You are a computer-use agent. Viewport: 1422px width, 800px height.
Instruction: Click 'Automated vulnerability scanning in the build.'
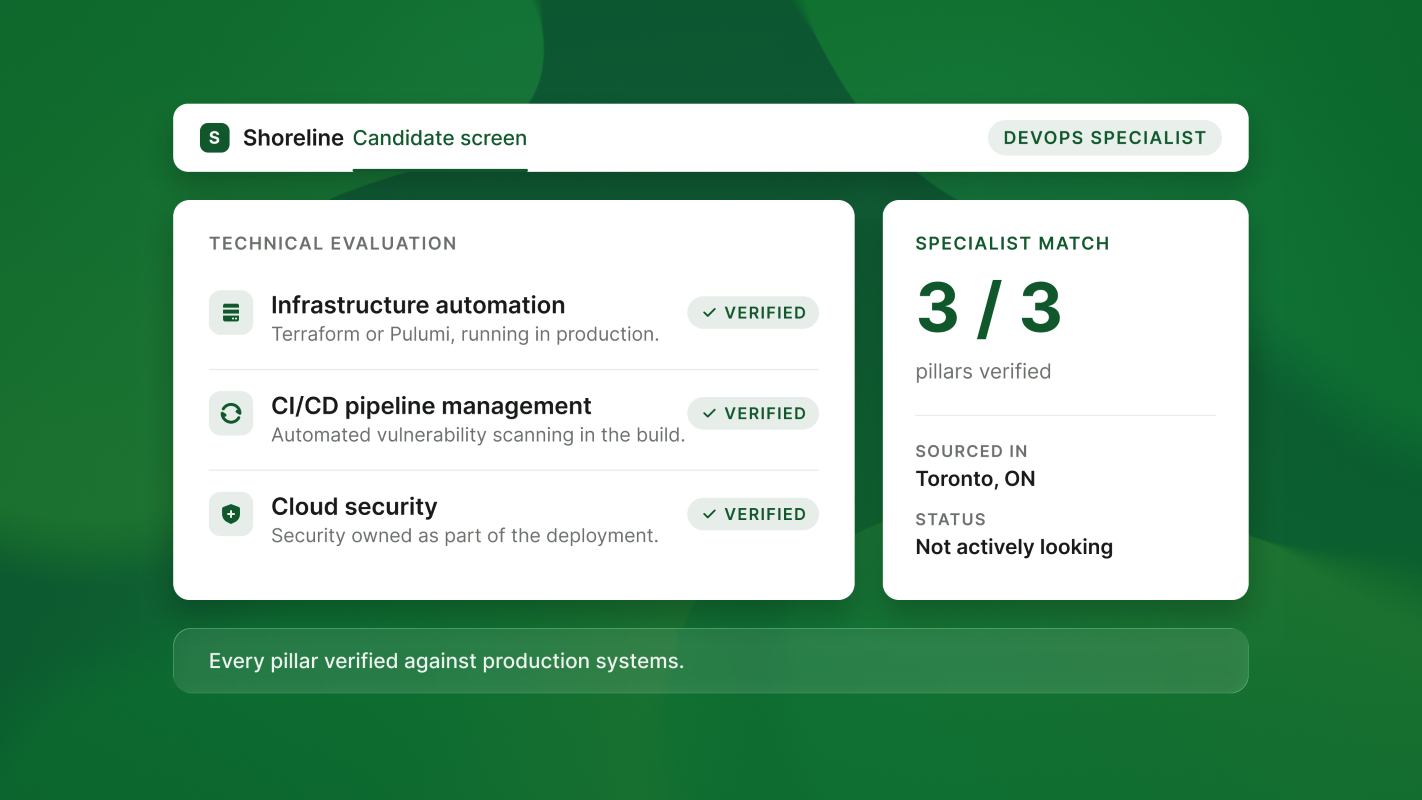click(x=478, y=435)
